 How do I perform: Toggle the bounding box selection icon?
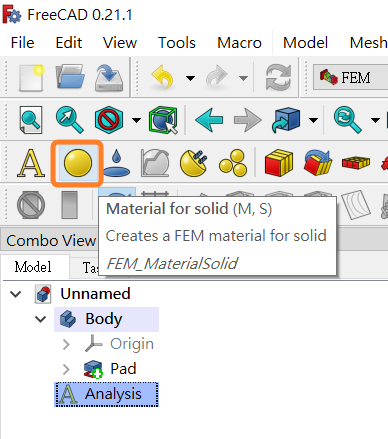pyautogui.click(x=163, y=120)
